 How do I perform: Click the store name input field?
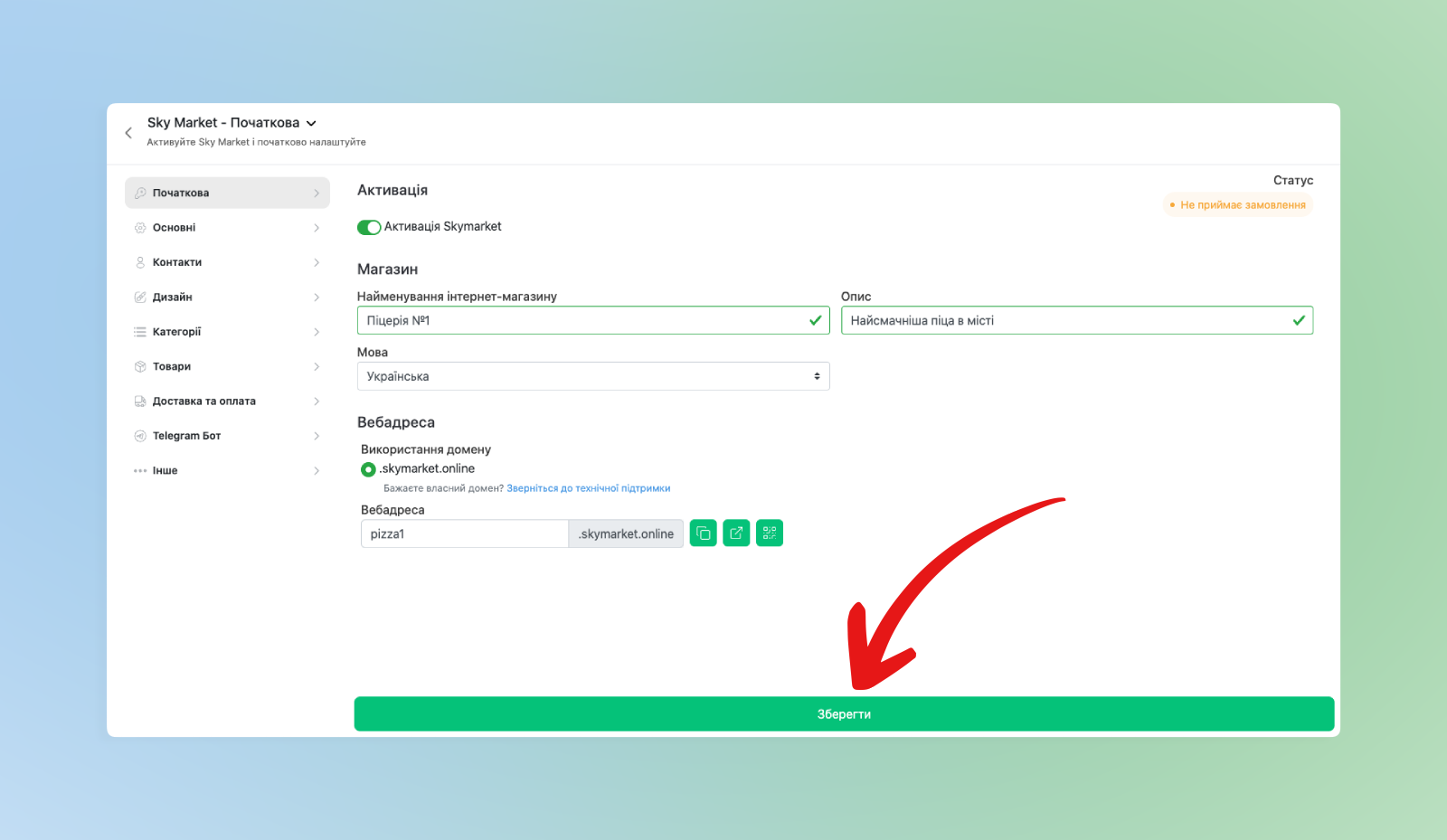[583, 320]
